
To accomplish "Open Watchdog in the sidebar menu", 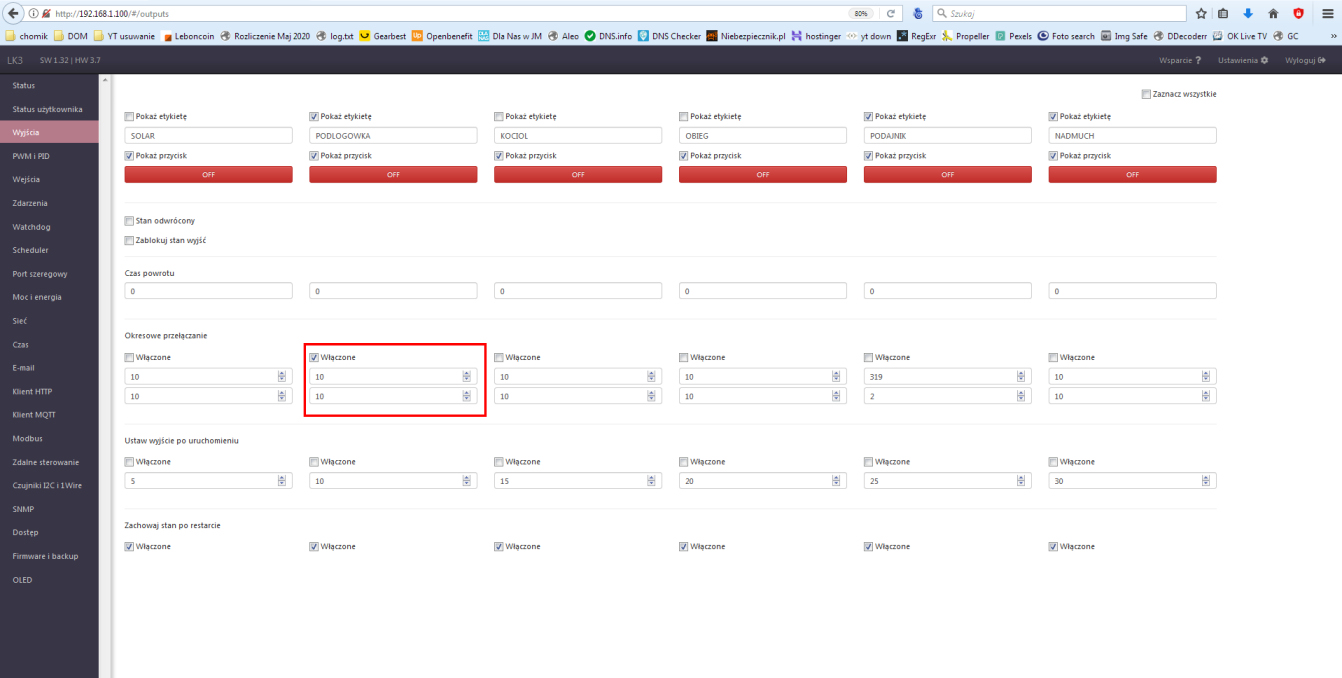I will pyautogui.click(x=30, y=226).
